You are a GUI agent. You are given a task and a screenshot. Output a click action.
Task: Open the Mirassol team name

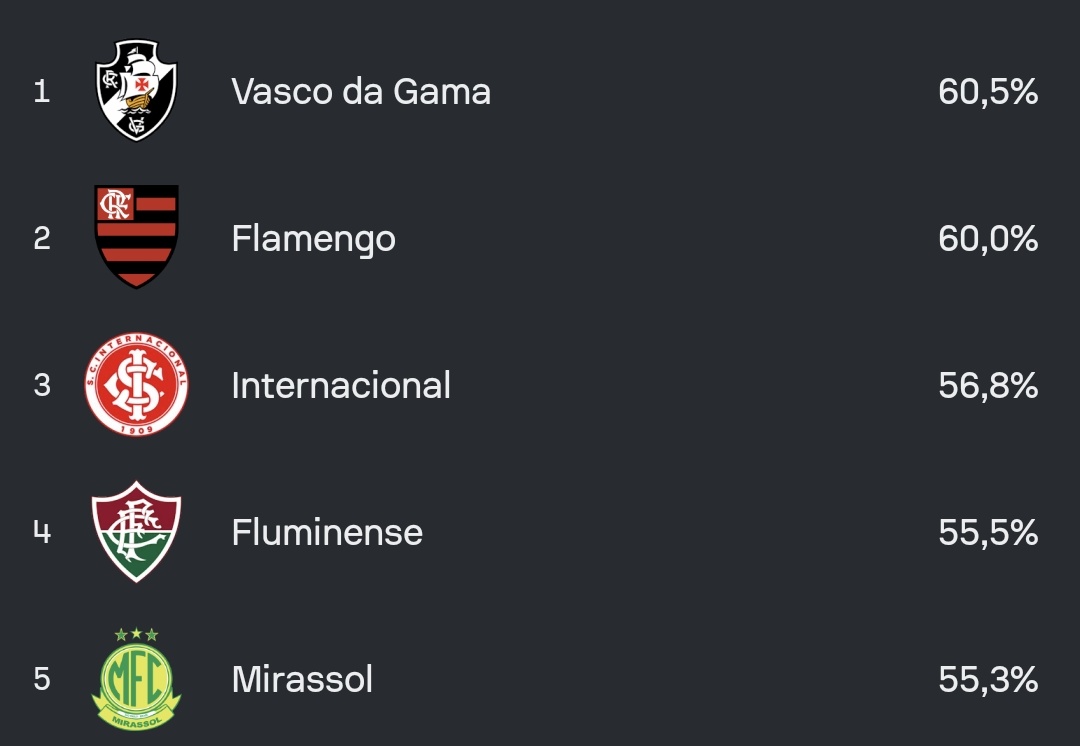click(x=302, y=680)
